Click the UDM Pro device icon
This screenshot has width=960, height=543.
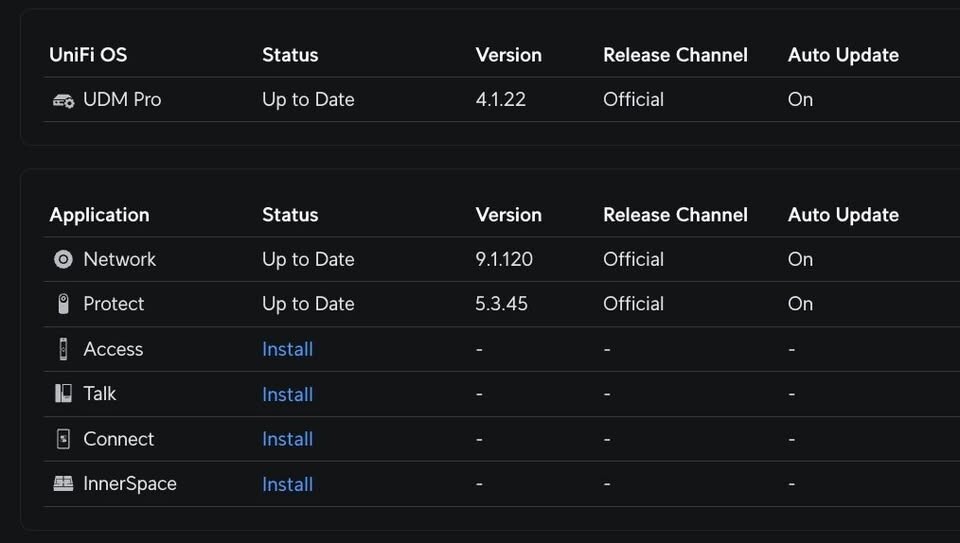click(63, 100)
